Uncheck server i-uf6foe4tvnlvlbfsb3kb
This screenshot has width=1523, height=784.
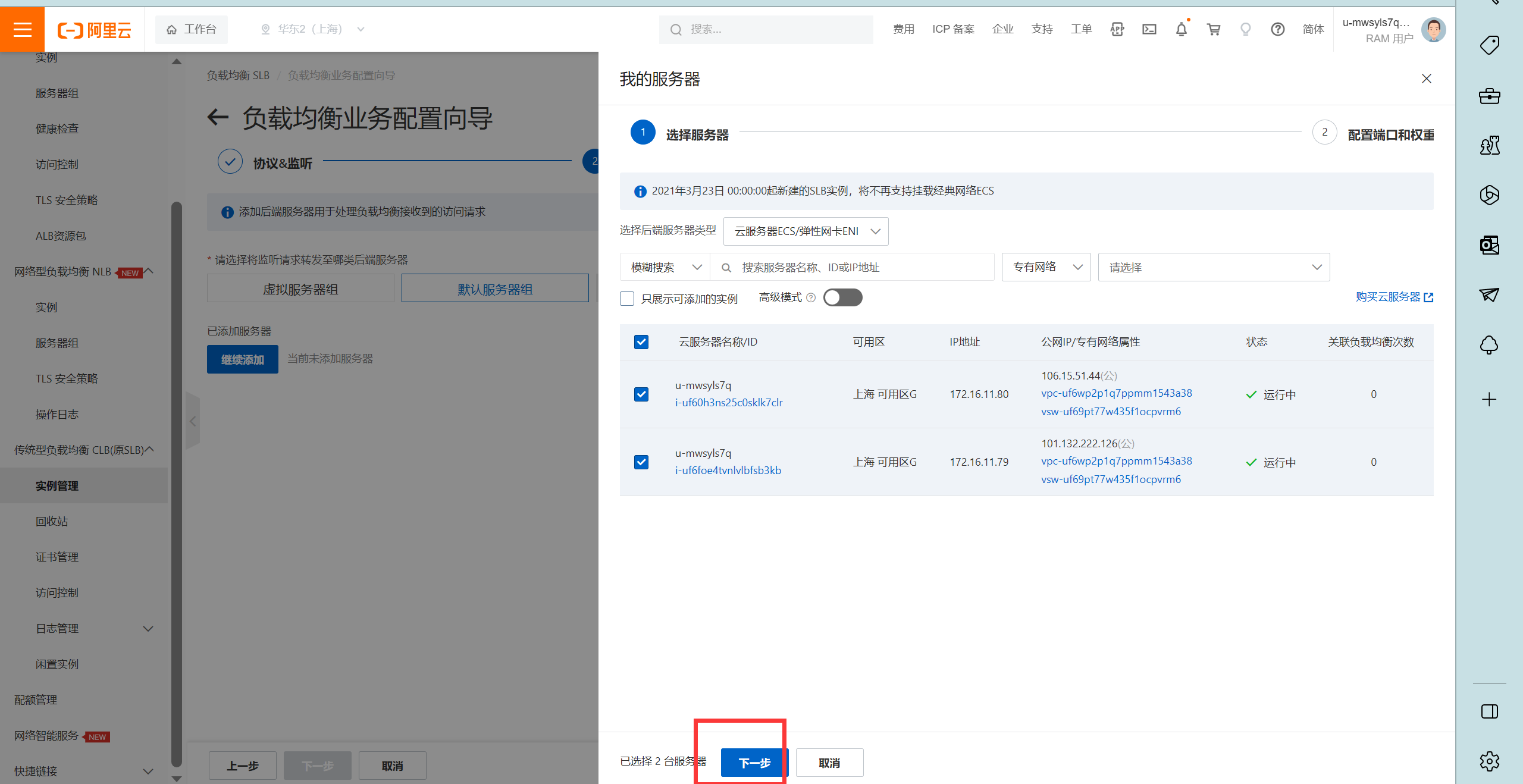641,462
